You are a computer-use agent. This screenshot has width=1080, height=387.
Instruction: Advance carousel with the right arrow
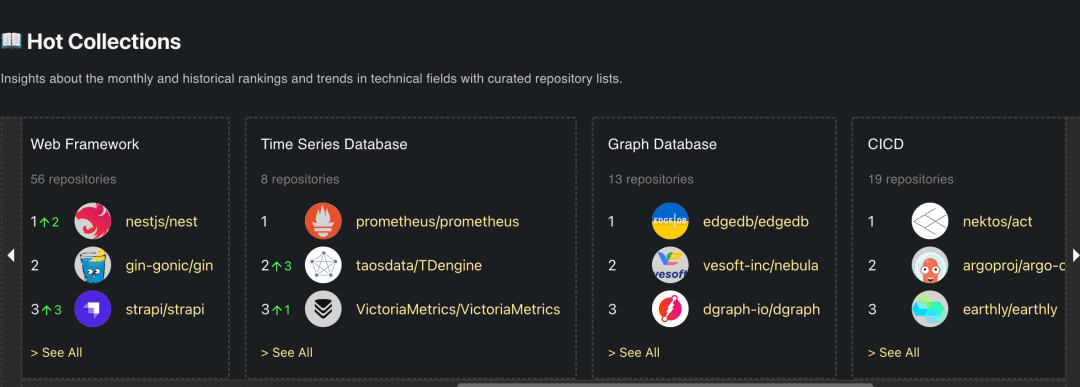(1075, 255)
